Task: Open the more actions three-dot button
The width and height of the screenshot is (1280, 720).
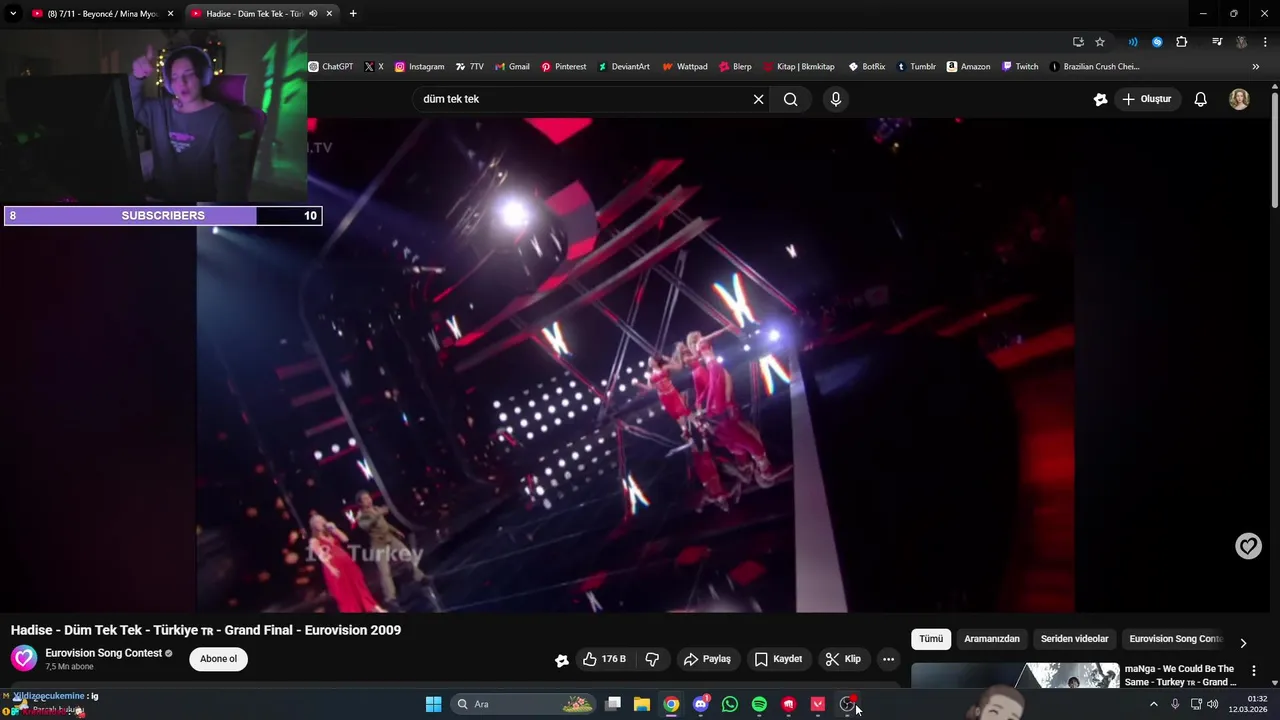Action: [x=888, y=659]
